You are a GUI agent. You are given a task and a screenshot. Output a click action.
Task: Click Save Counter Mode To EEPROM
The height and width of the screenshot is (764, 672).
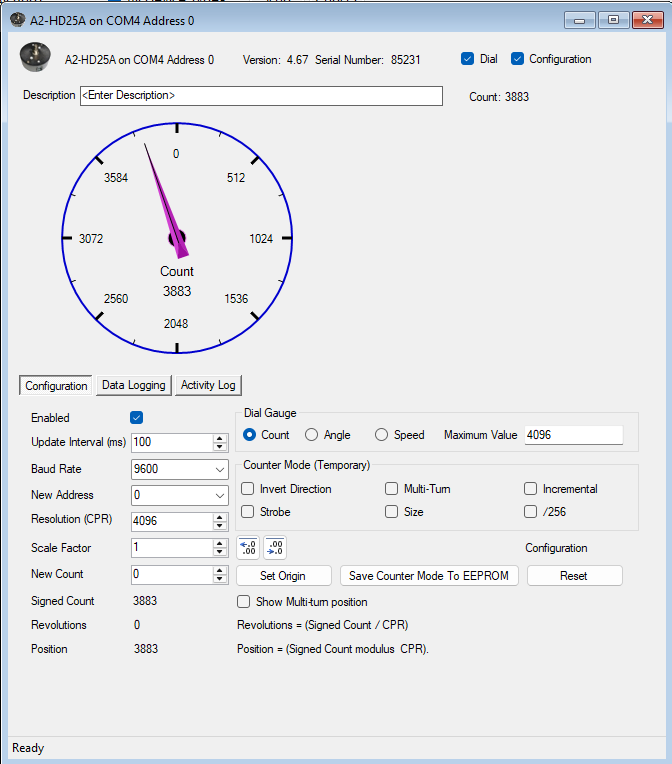pos(429,576)
